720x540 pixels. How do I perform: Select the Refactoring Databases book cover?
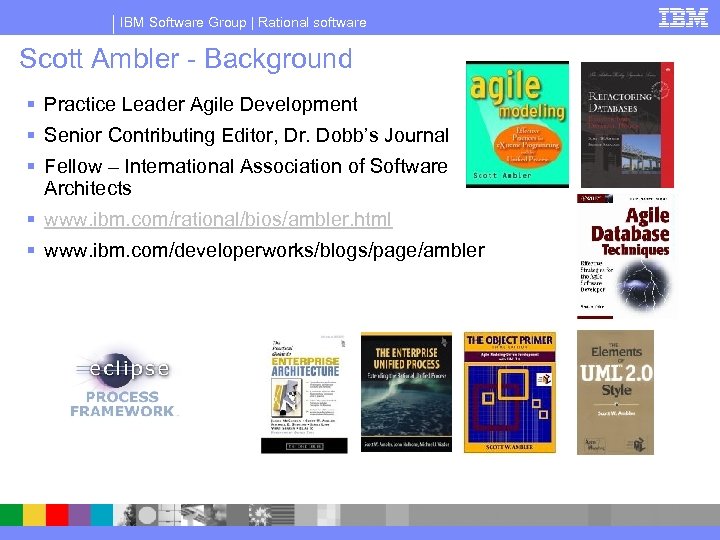[x=627, y=125]
